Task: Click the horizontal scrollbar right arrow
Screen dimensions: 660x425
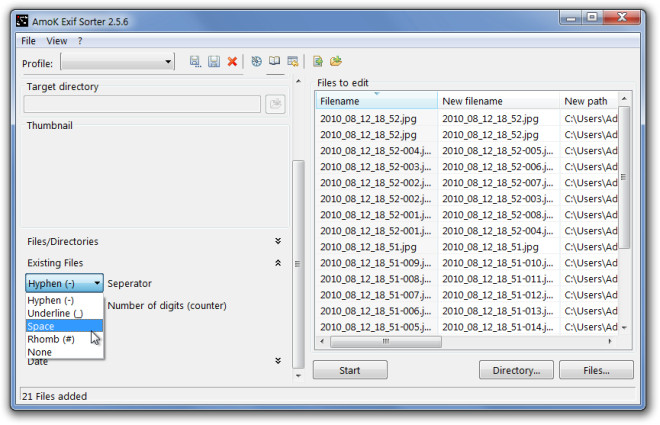Action: (x=610, y=341)
